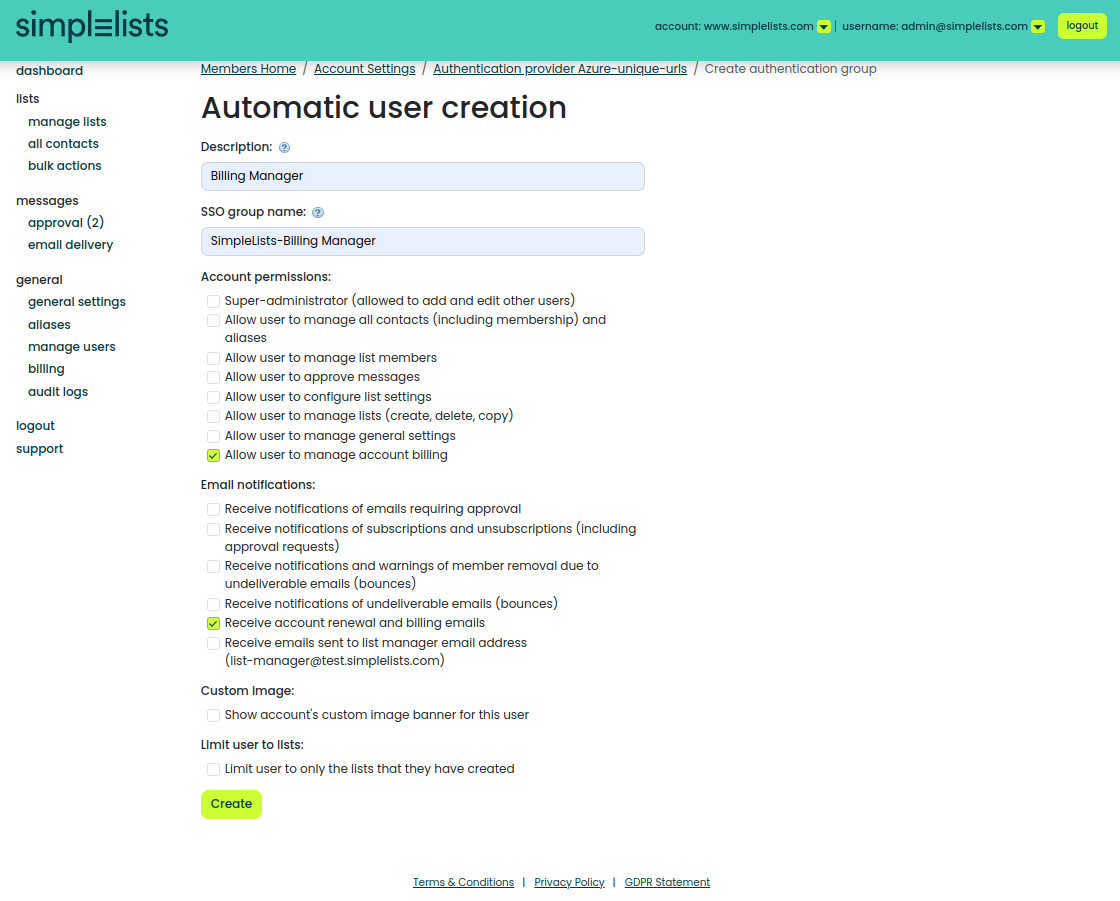The width and height of the screenshot is (1120, 901).
Task: Click the SSO group name input field
Action: 423,242
